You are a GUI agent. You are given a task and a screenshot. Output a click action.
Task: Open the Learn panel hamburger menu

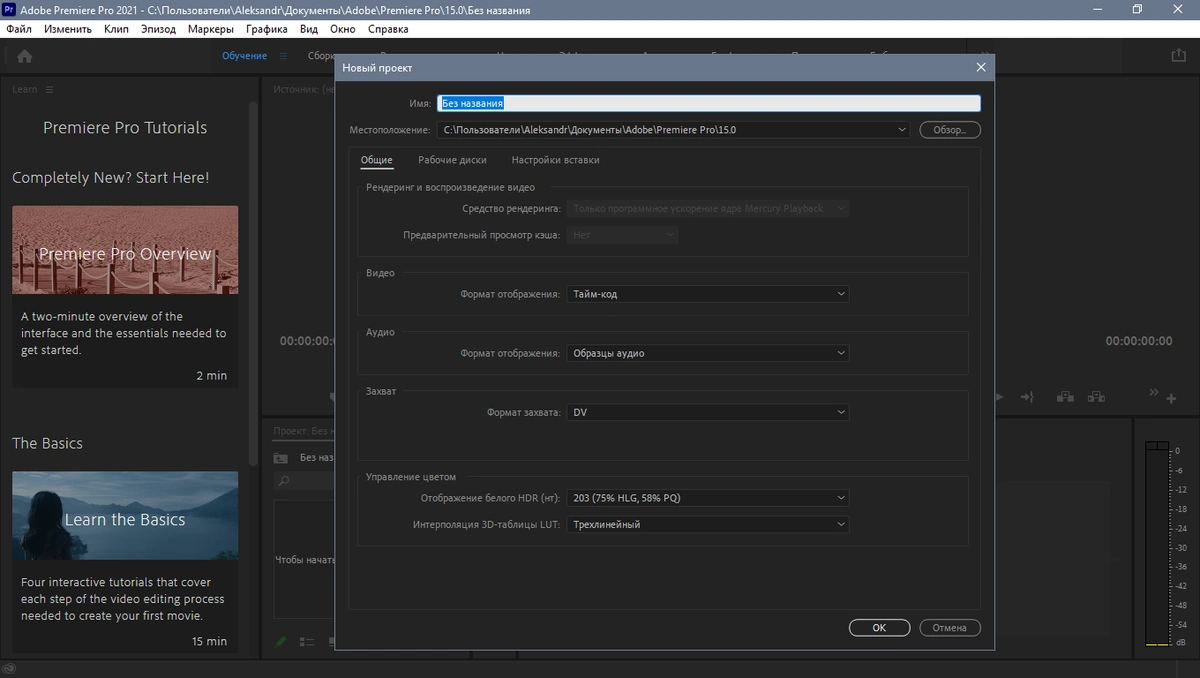[50, 89]
